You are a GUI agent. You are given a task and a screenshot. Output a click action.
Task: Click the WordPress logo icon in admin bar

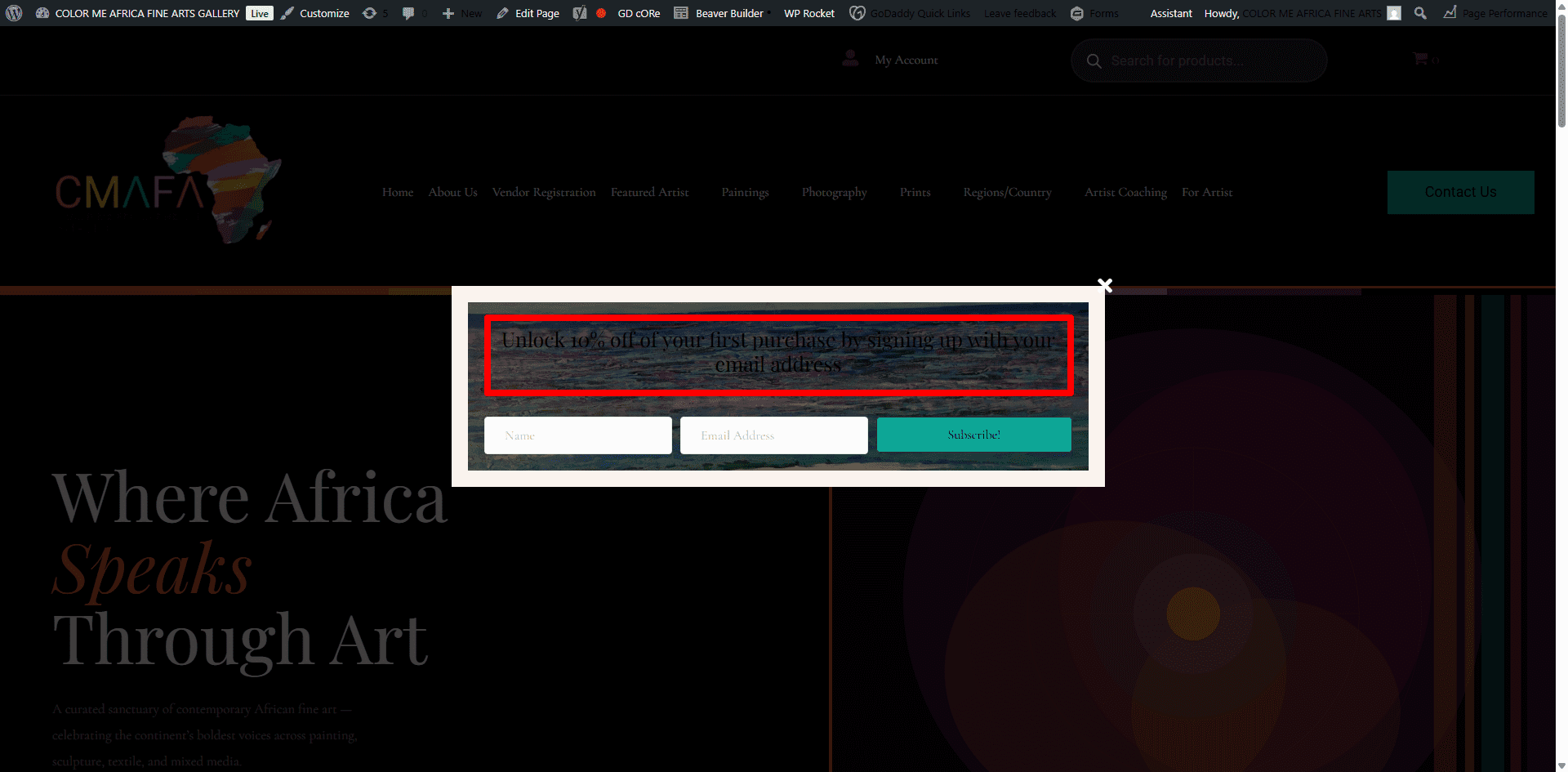tap(14, 13)
